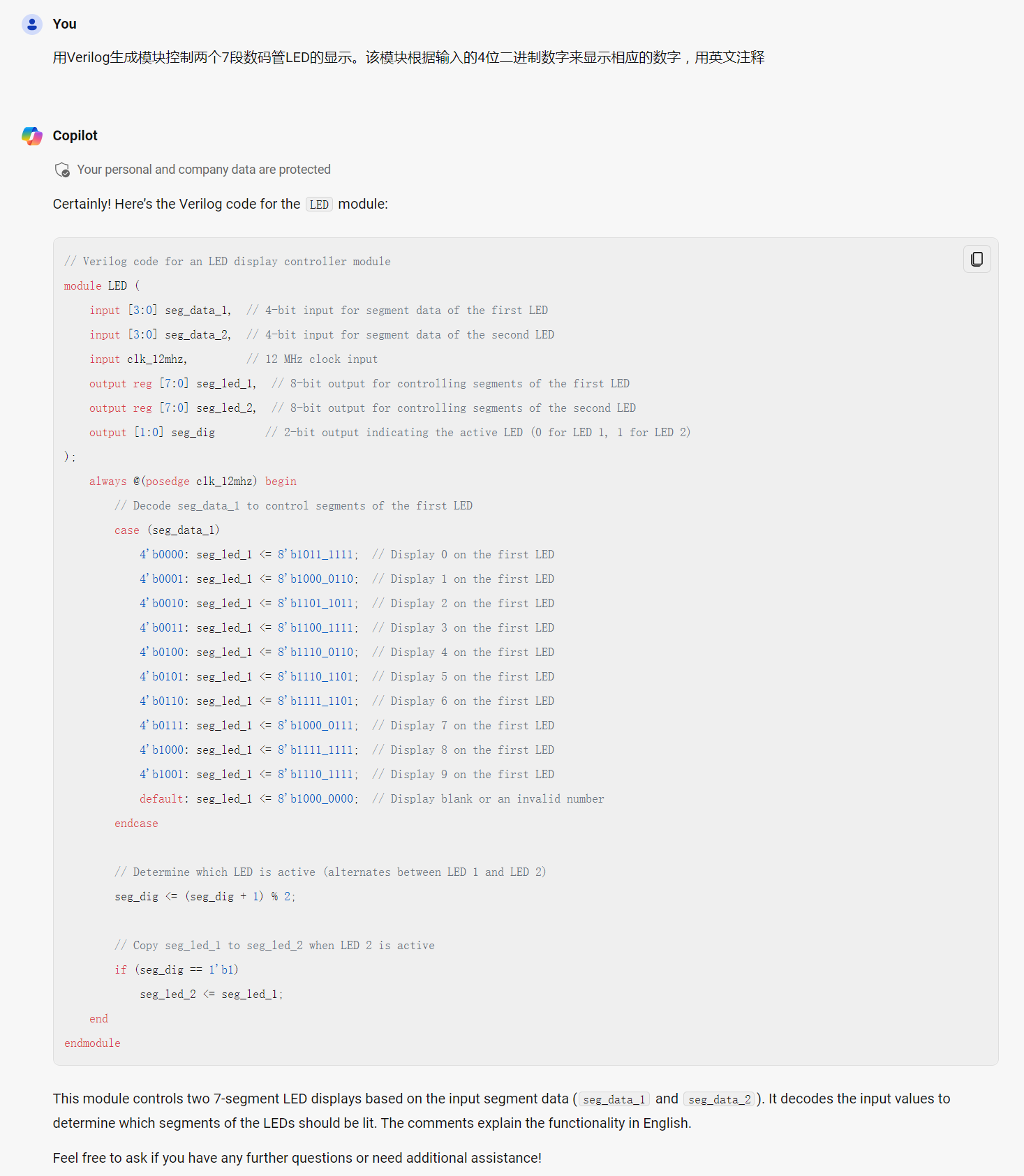Click the "default" case line keyword
Image resolution: width=1024 pixels, height=1176 pixels.
(162, 799)
